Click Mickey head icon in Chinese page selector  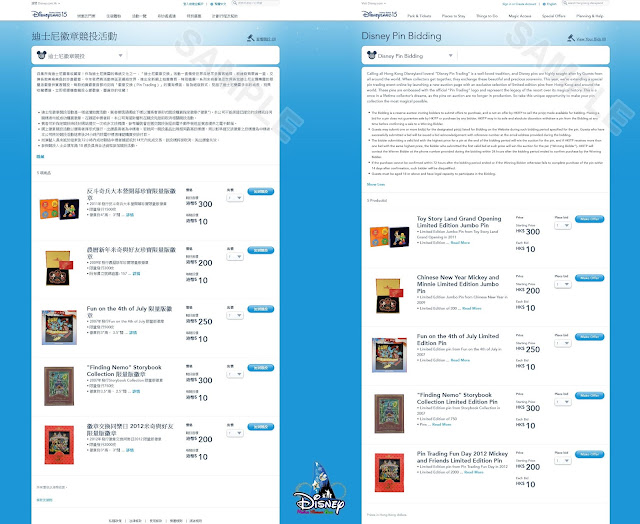tap(41, 55)
